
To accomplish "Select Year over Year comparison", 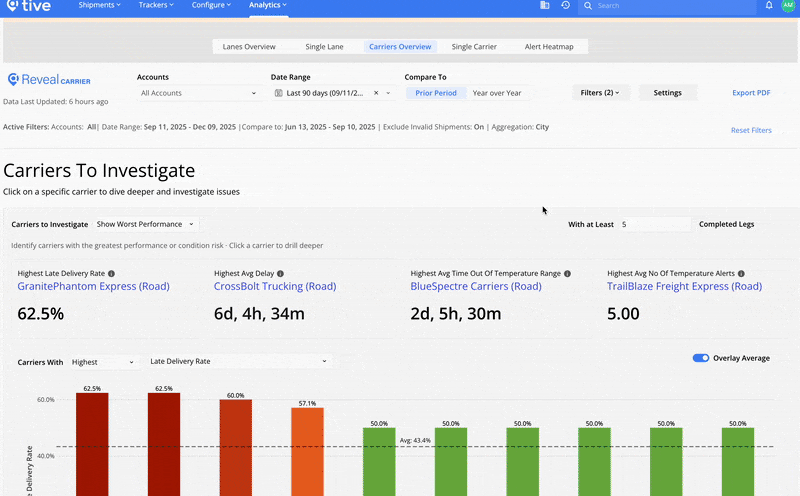I will pyautogui.click(x=496, y=93).
